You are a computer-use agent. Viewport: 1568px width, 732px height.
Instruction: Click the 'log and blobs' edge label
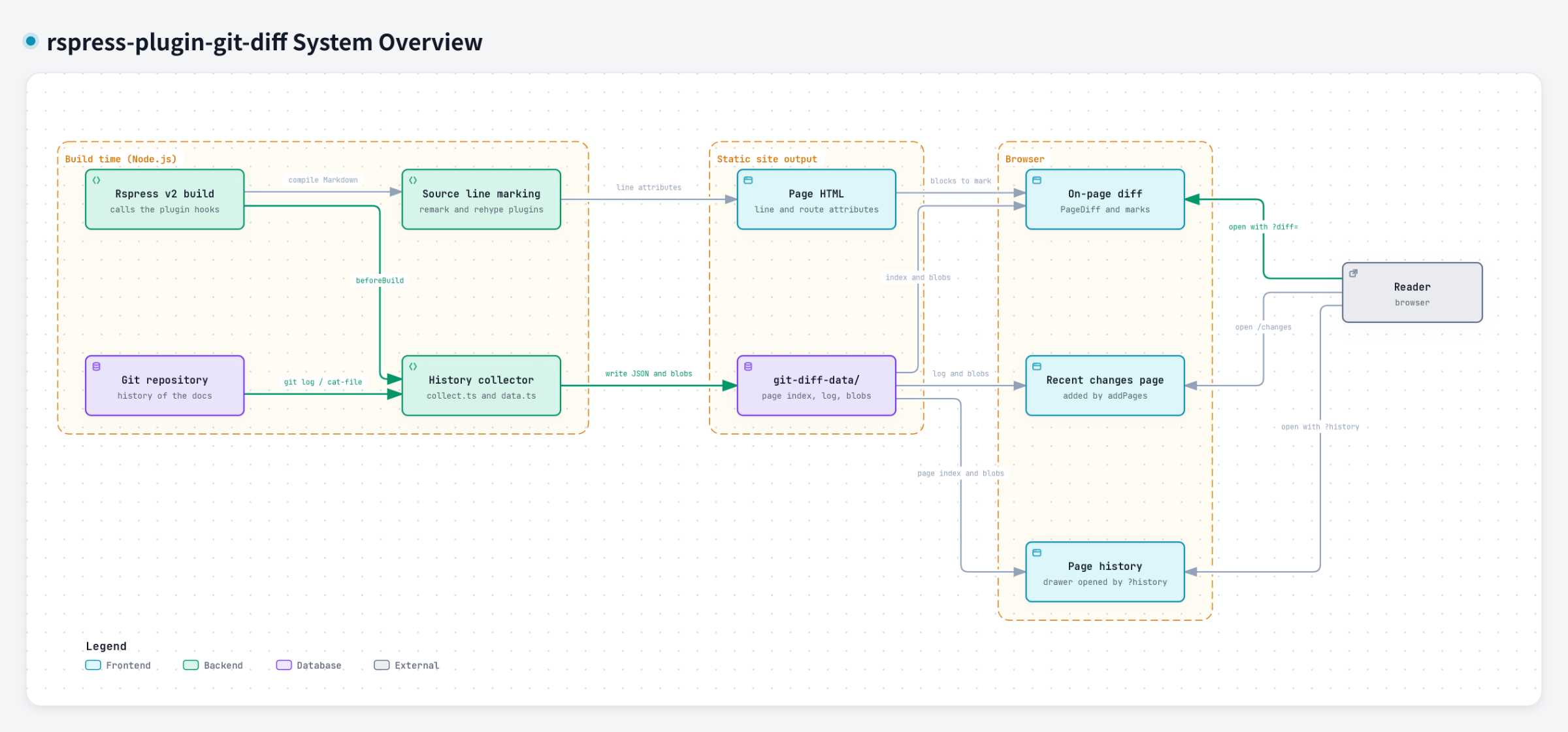pyautogui.click(x=960, y=374)
